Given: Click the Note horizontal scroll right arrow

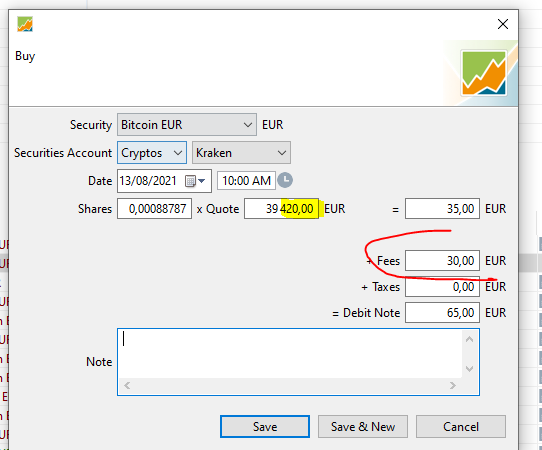Looking at the screenshot, I should [x=452, y=385].
